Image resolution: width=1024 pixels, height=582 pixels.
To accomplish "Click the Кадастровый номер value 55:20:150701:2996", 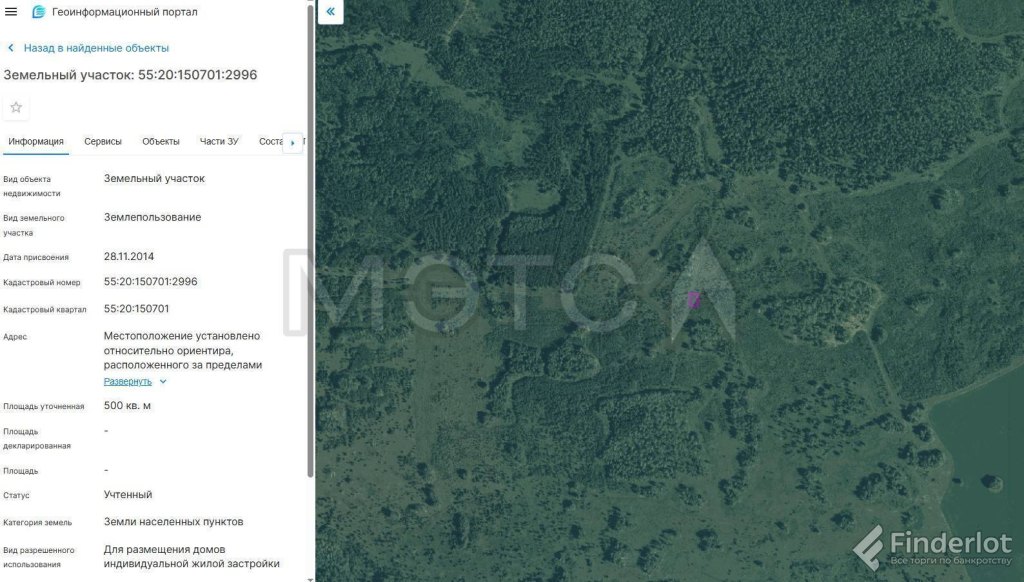I will (151, 282).
